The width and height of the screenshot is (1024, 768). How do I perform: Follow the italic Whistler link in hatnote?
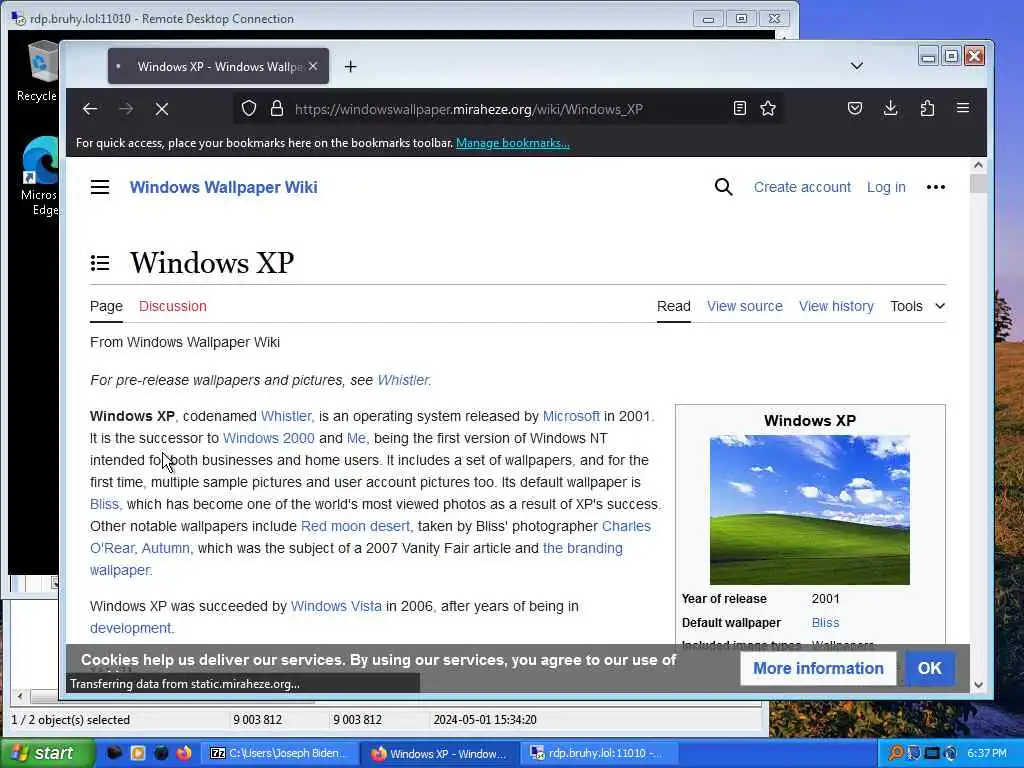point(403,380)
